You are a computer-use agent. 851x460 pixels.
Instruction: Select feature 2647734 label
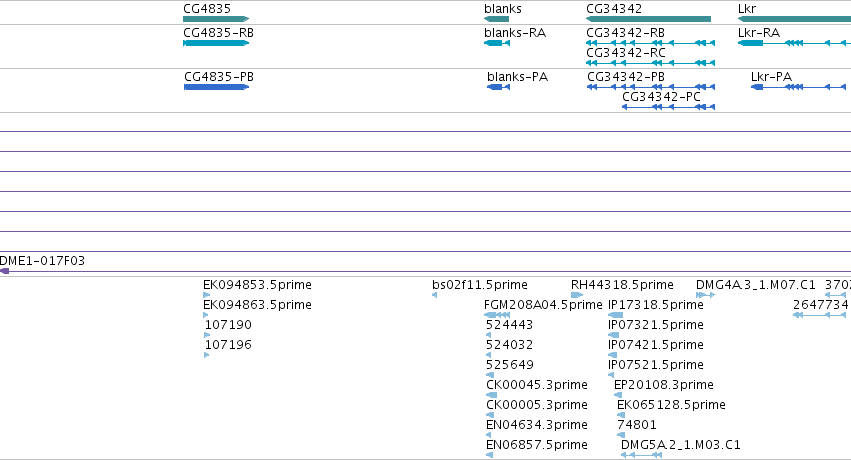coord(821,305)
